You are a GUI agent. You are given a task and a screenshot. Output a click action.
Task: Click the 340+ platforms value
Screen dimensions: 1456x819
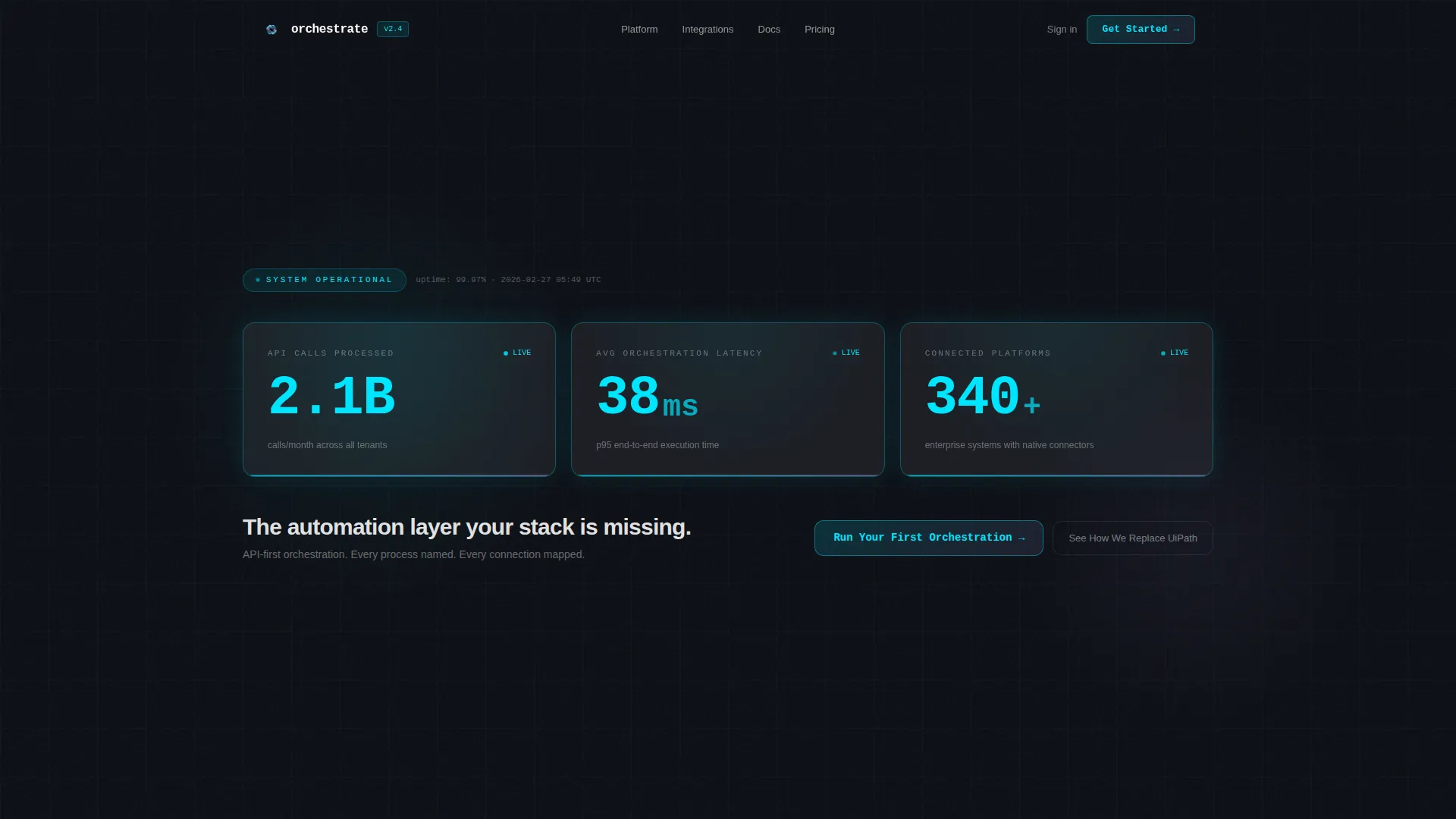click(983, 397)
